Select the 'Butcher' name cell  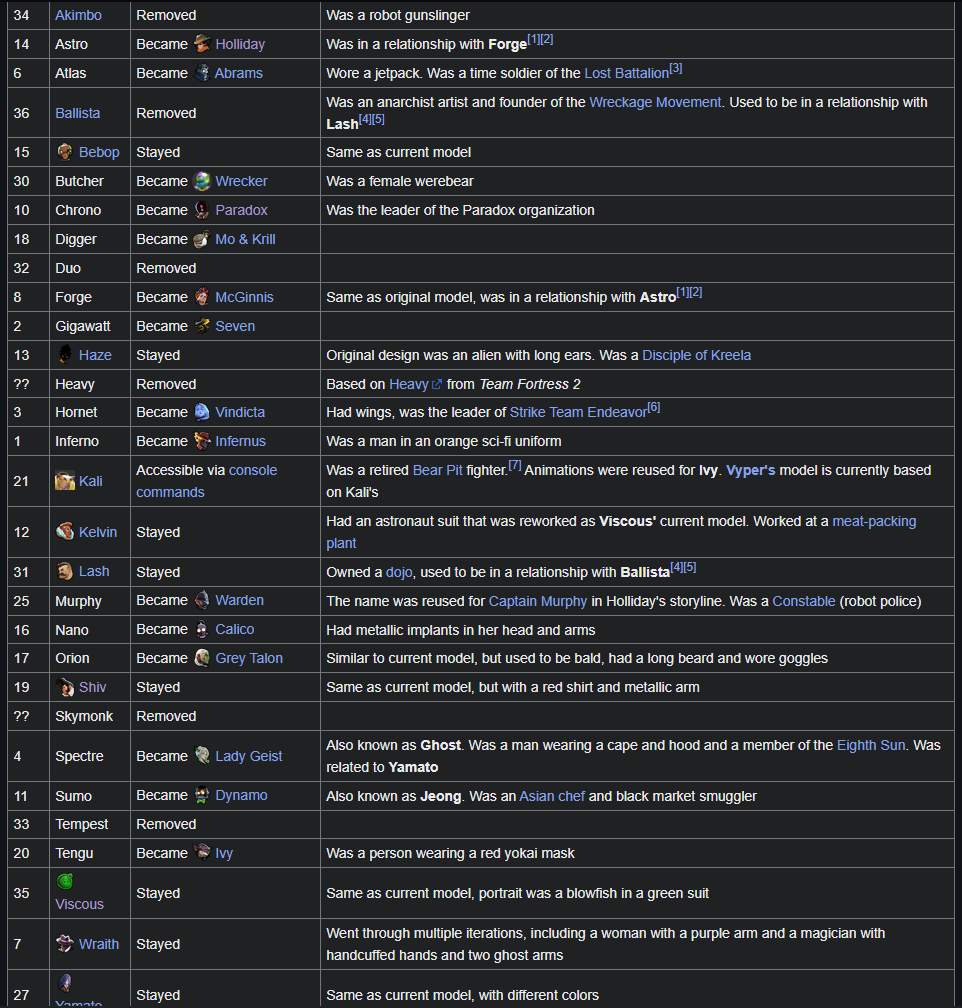click(90, 181)
